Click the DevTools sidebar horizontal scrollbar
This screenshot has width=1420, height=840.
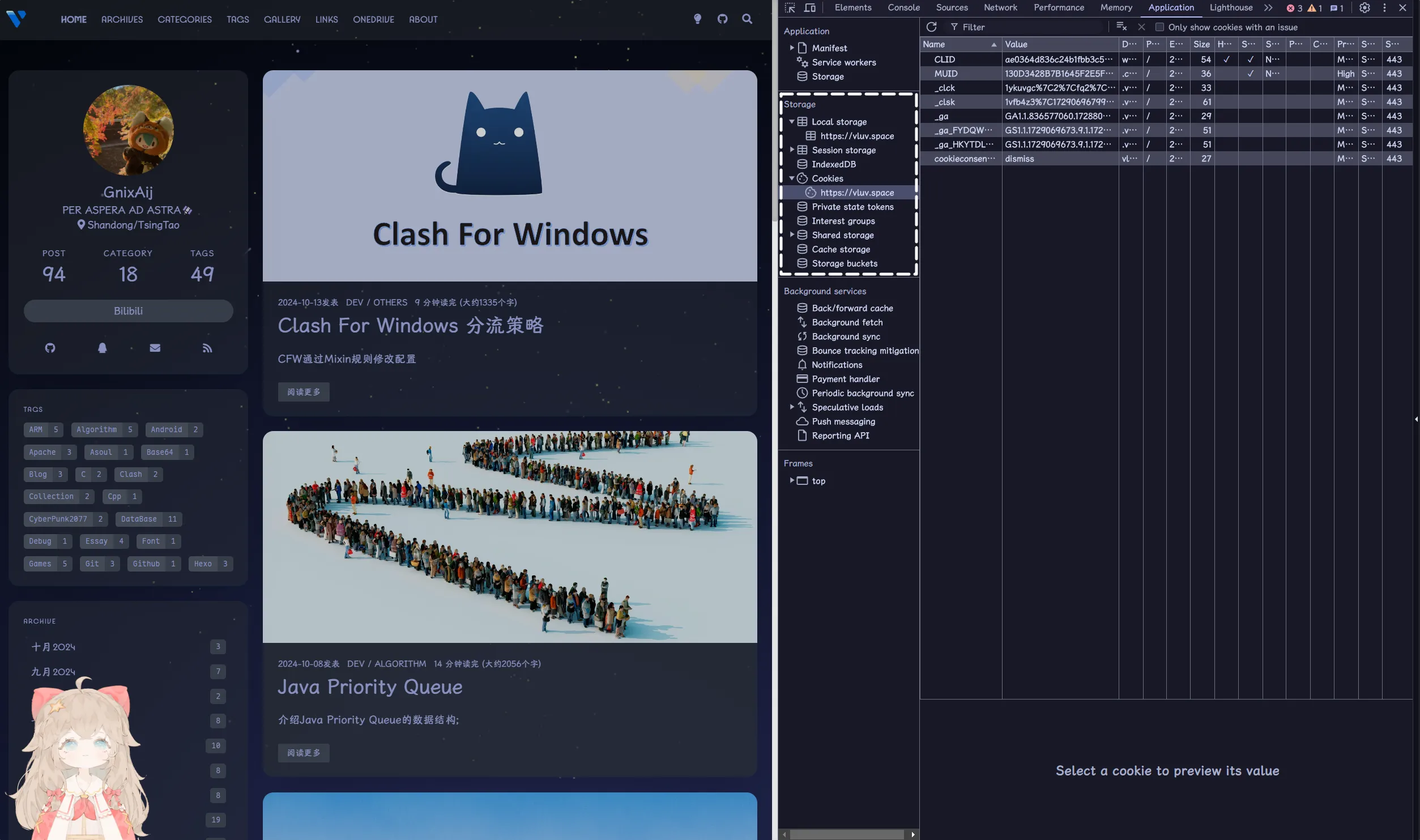pos(847,834)
